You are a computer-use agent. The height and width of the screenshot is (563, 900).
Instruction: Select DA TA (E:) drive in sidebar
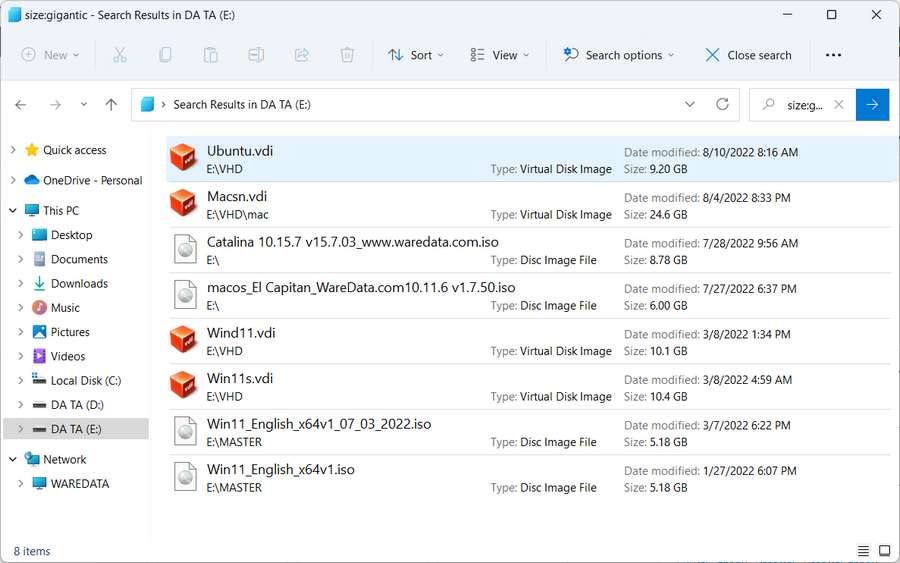coord(76,429)
